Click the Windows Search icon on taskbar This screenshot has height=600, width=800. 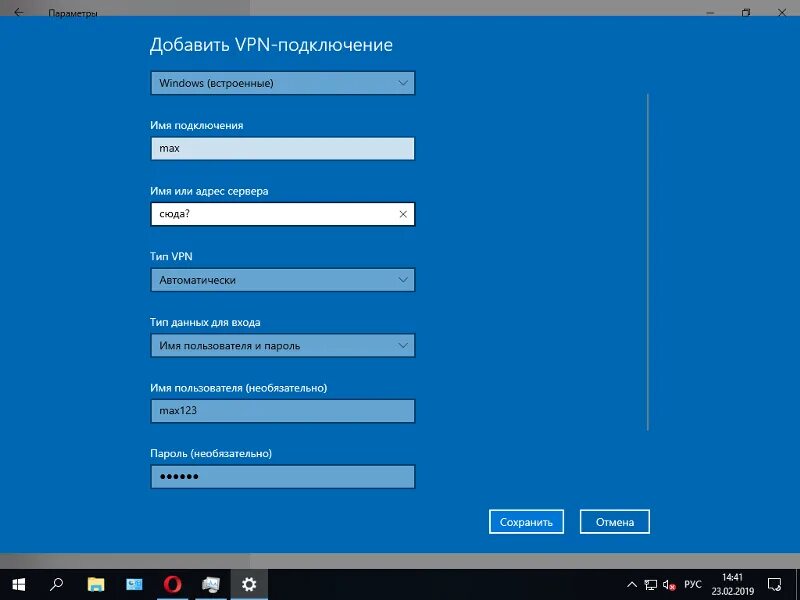click(56, 585)
